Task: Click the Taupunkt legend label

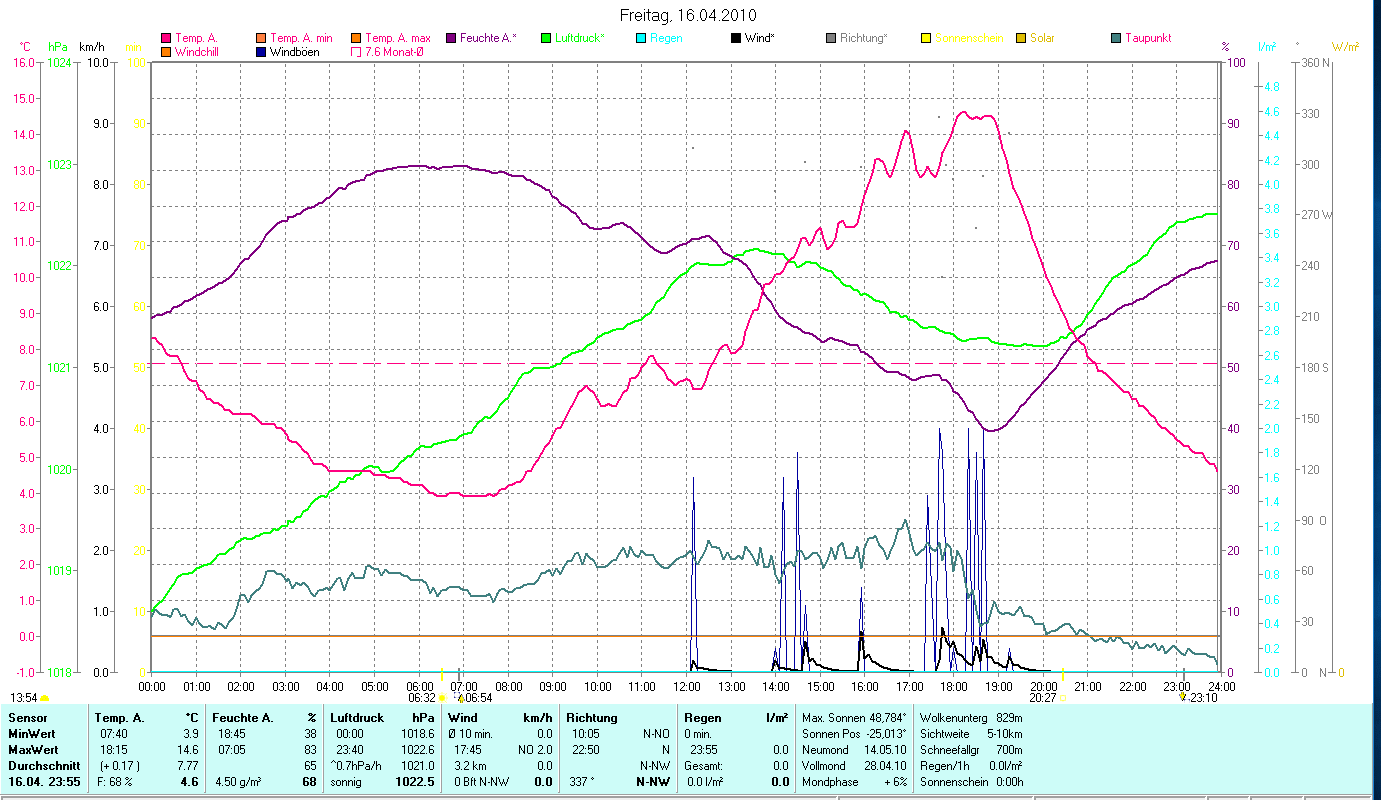Action: click(1148, 38)
